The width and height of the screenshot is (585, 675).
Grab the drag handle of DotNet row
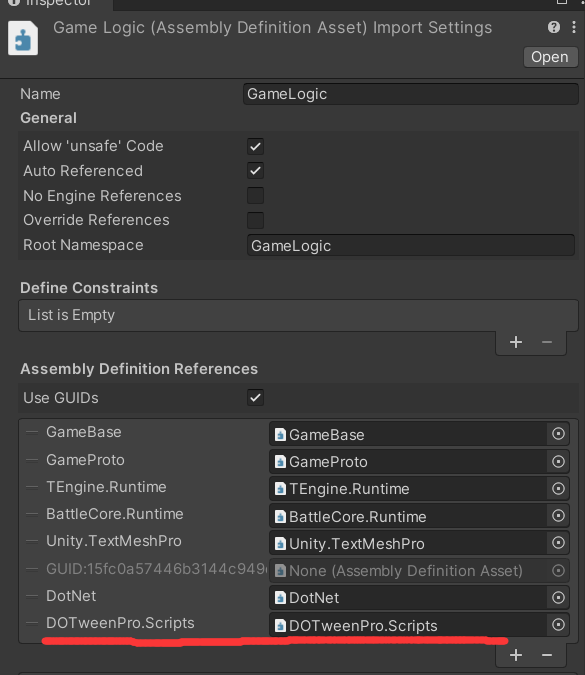(x=32, y=596)
